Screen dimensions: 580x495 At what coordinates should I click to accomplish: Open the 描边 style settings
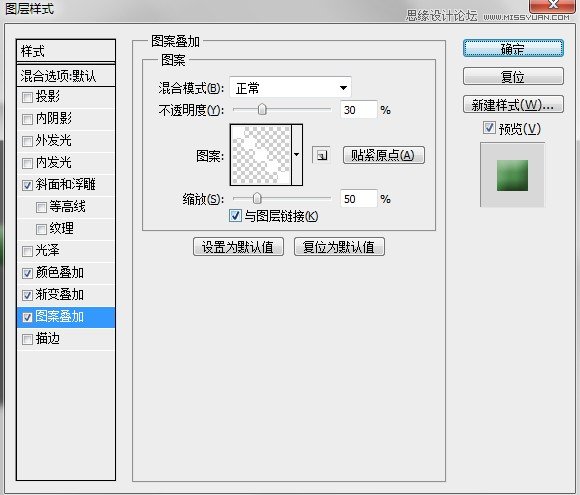click(x=48, y=339)
